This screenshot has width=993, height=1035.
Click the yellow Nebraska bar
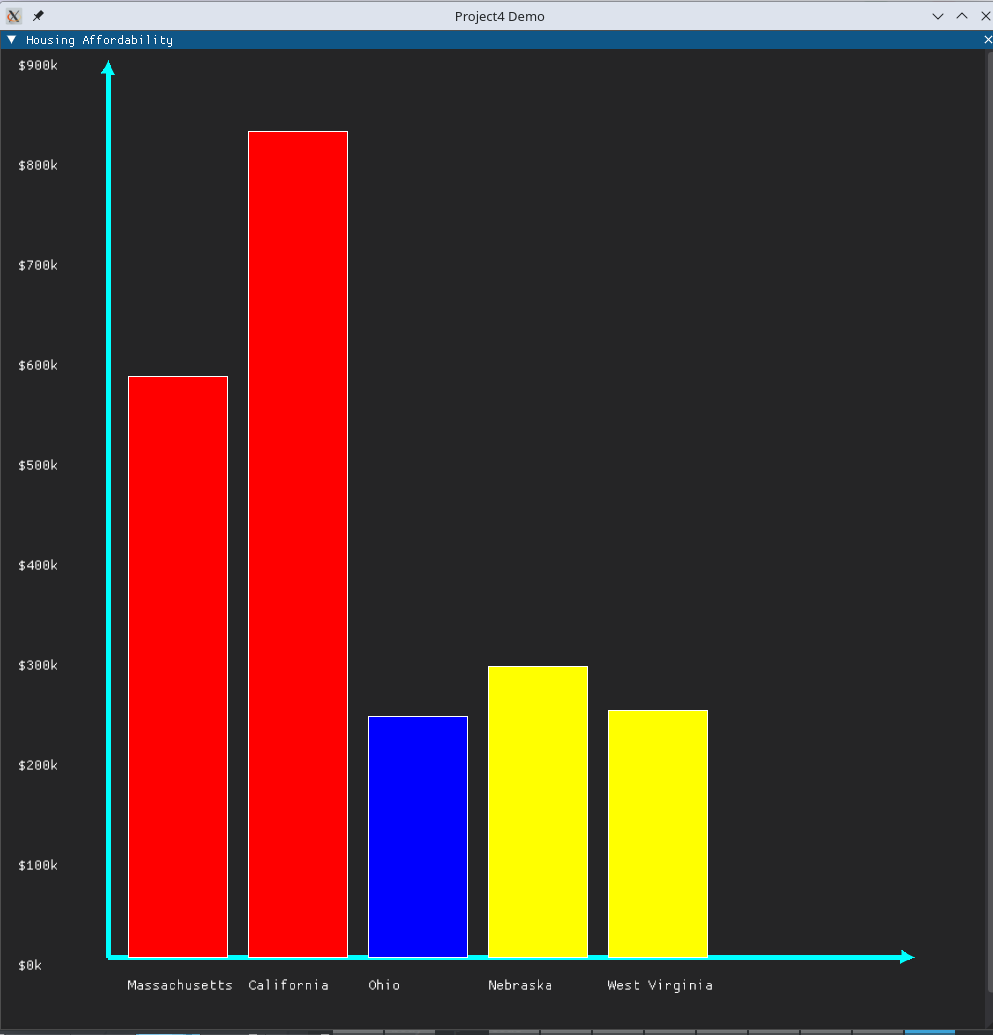click(x=538, y=811)
